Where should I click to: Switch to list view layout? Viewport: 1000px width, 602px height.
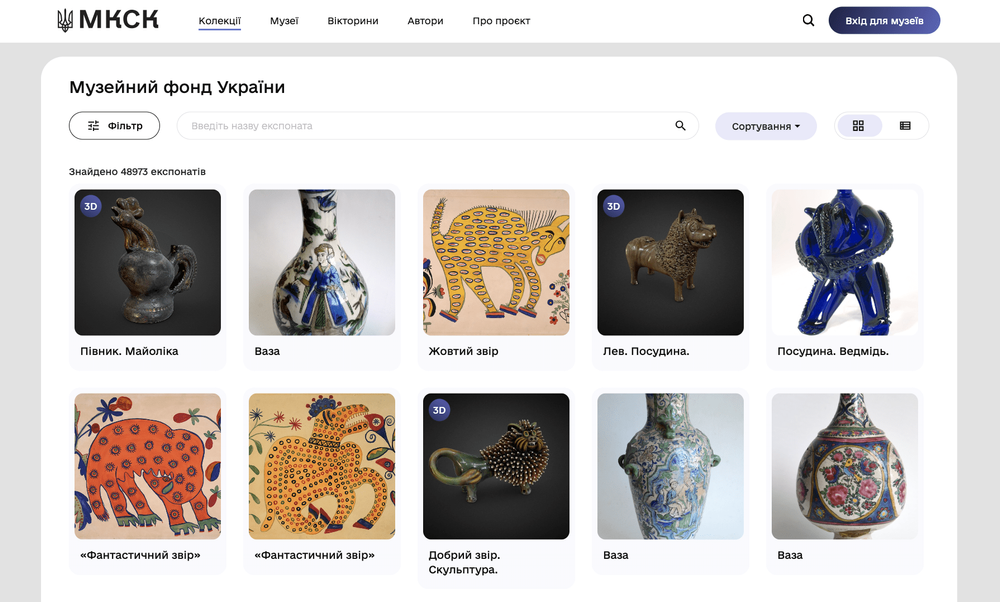coord(905,126)
